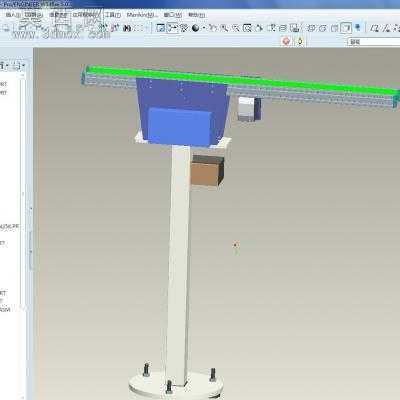Click the blue enhanced realism icon
The height and width of the screenshot is (400, 400).
tap(358, 27)
